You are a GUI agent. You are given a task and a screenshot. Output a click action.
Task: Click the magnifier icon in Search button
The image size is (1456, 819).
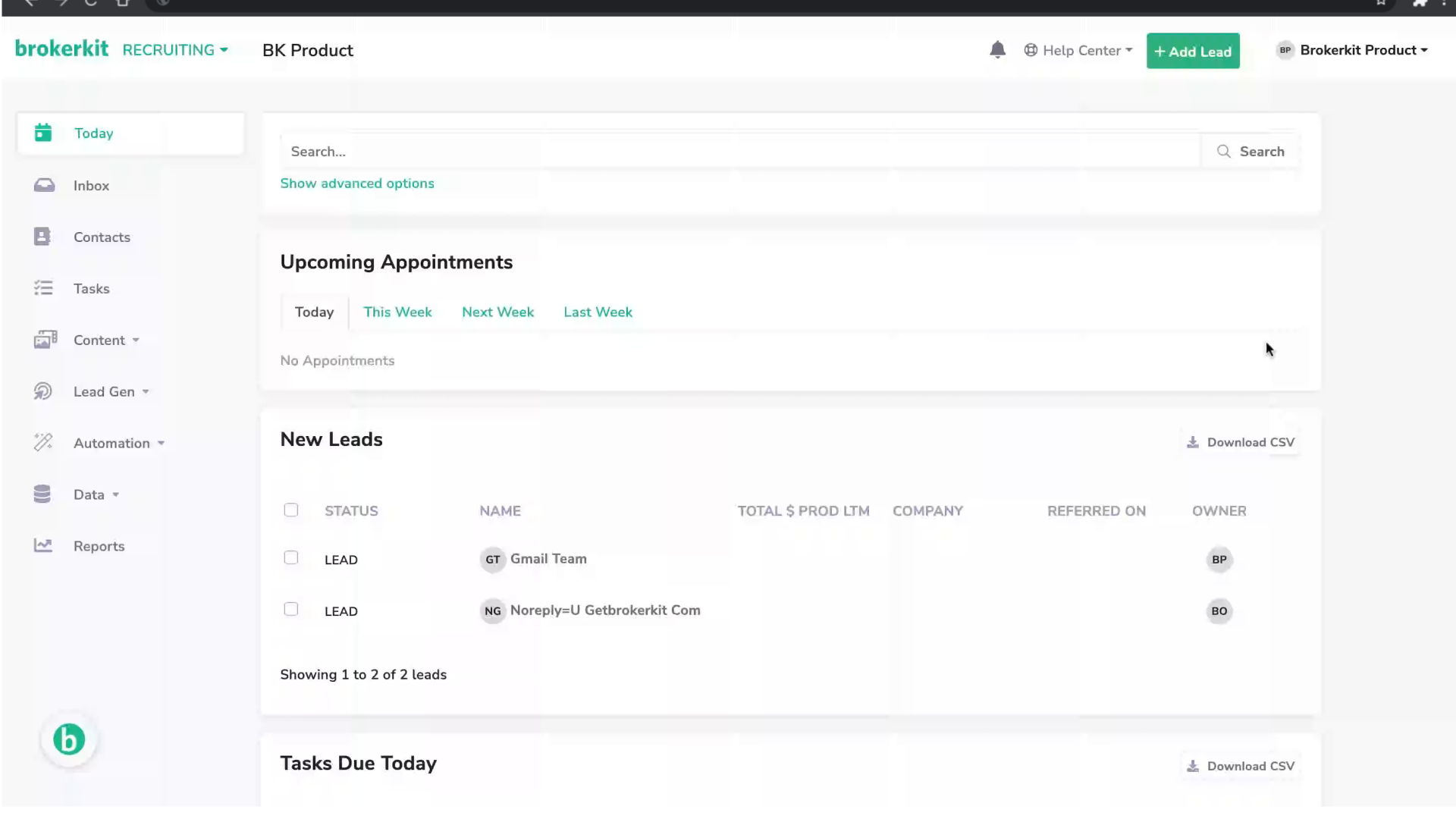1223,152
